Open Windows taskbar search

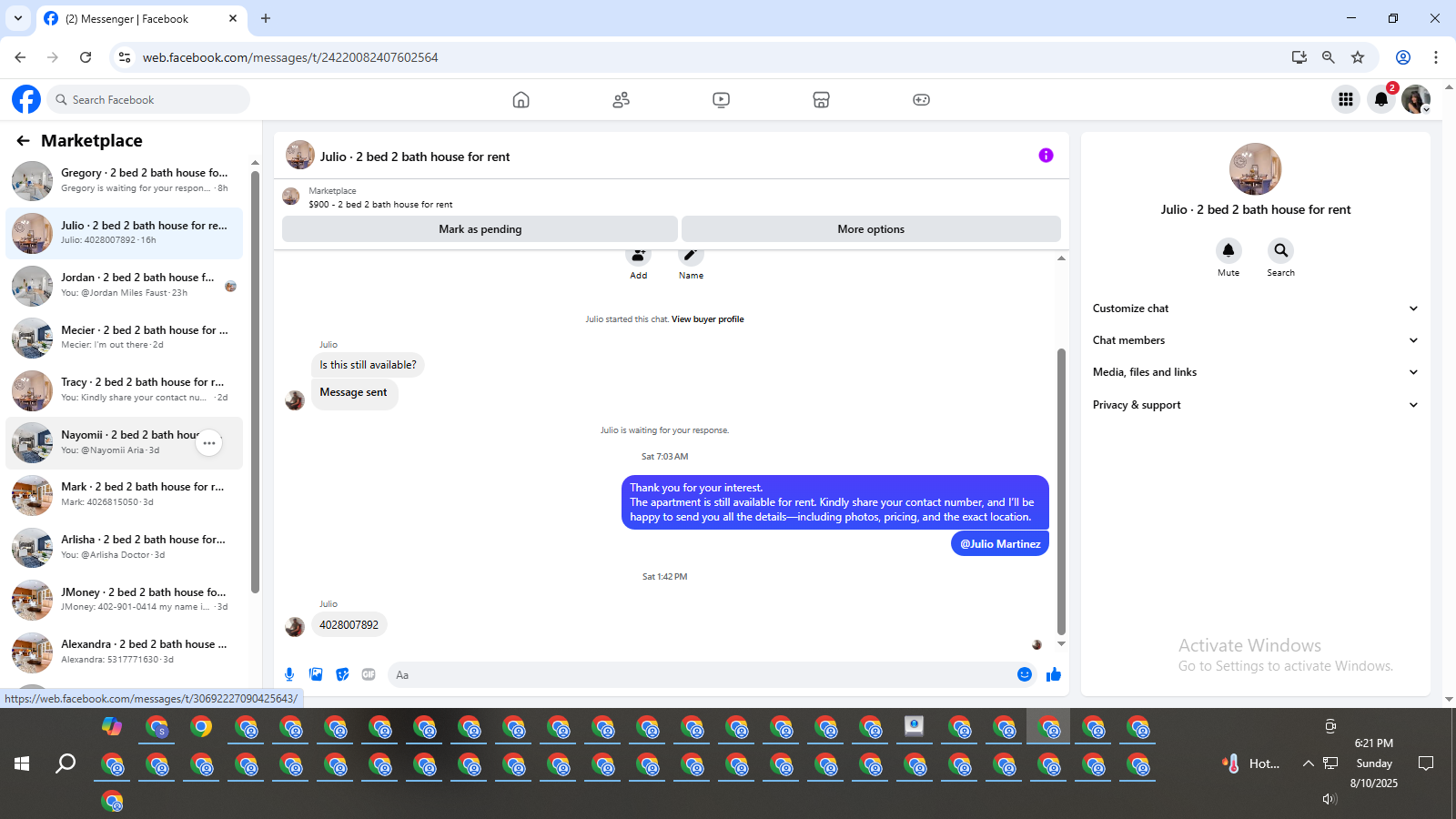pyautogui.click(x=66, y=763)
